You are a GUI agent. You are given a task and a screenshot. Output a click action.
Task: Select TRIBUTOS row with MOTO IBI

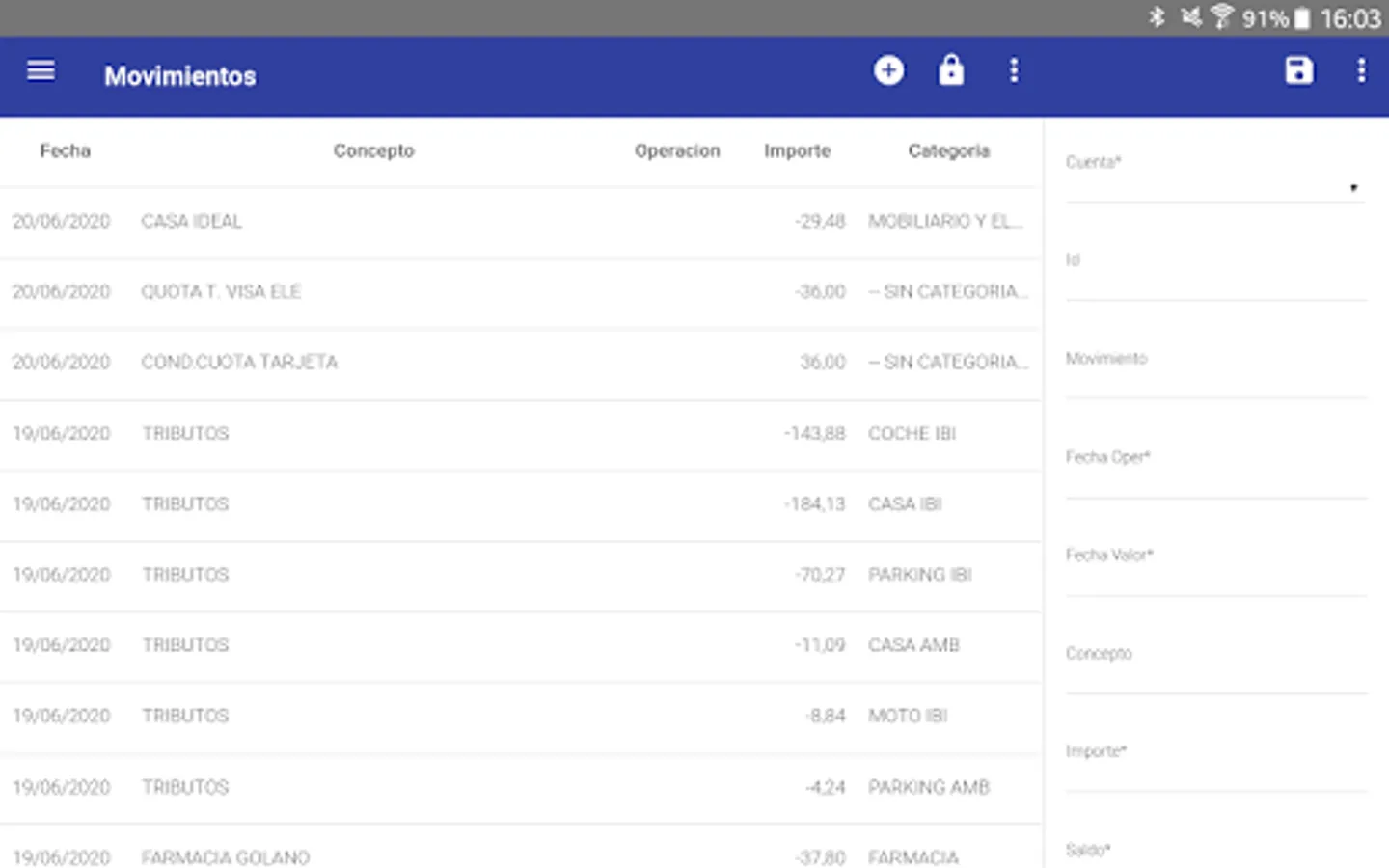click(521, 716)
